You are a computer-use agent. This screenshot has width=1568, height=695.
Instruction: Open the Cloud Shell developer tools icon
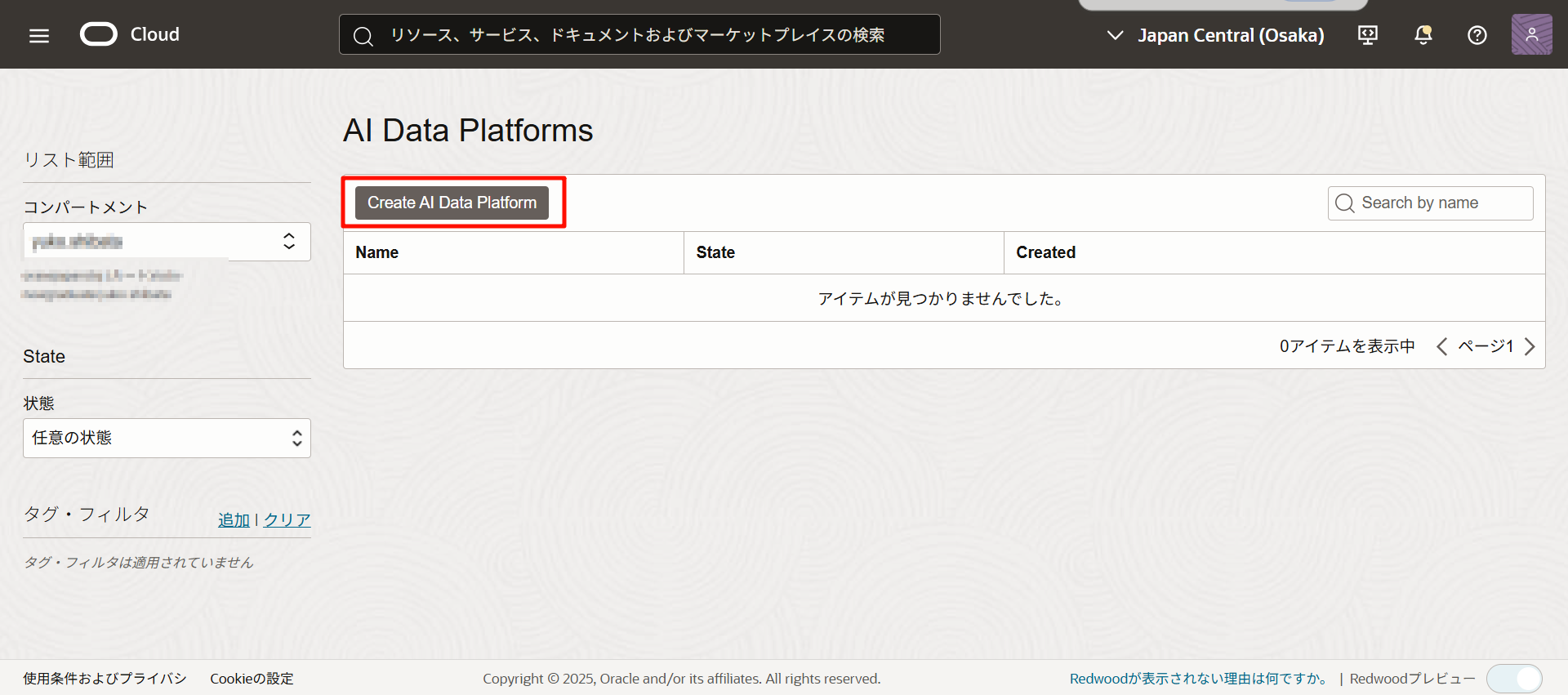(1368, 35)
